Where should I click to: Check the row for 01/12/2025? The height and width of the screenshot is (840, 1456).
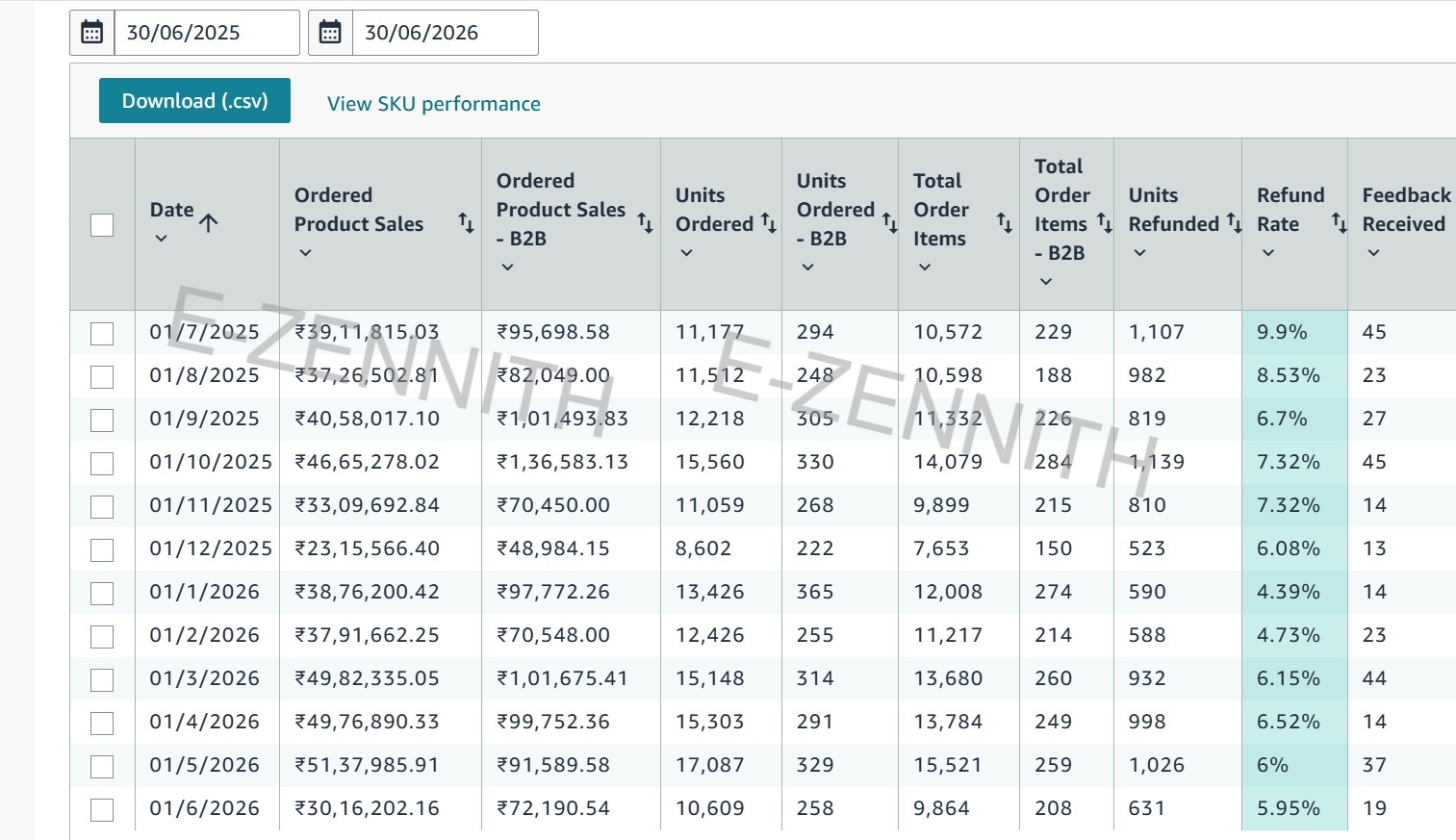[102, 549]
